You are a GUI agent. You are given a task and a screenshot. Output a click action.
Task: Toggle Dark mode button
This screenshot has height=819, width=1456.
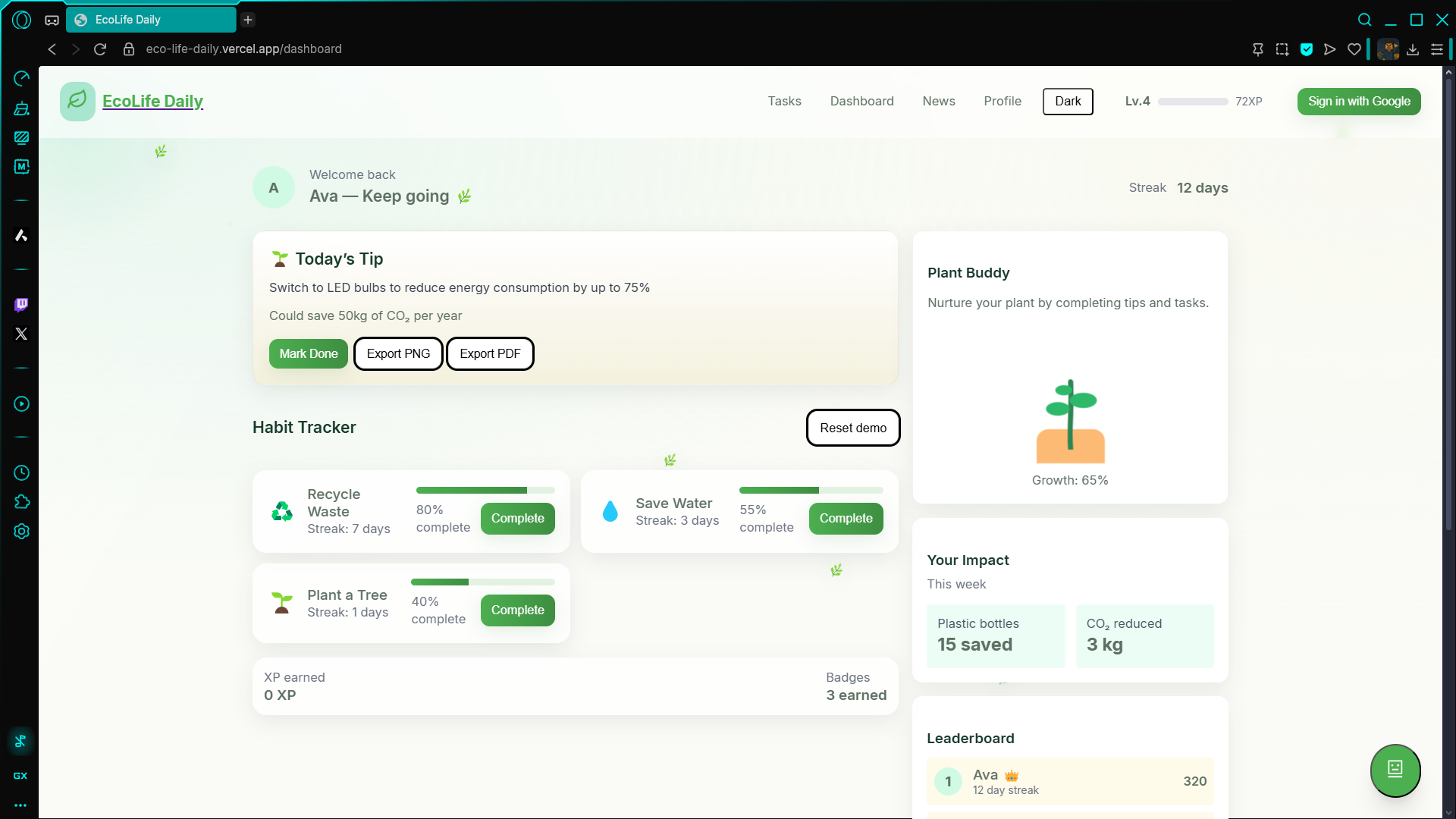(1067, 102)
